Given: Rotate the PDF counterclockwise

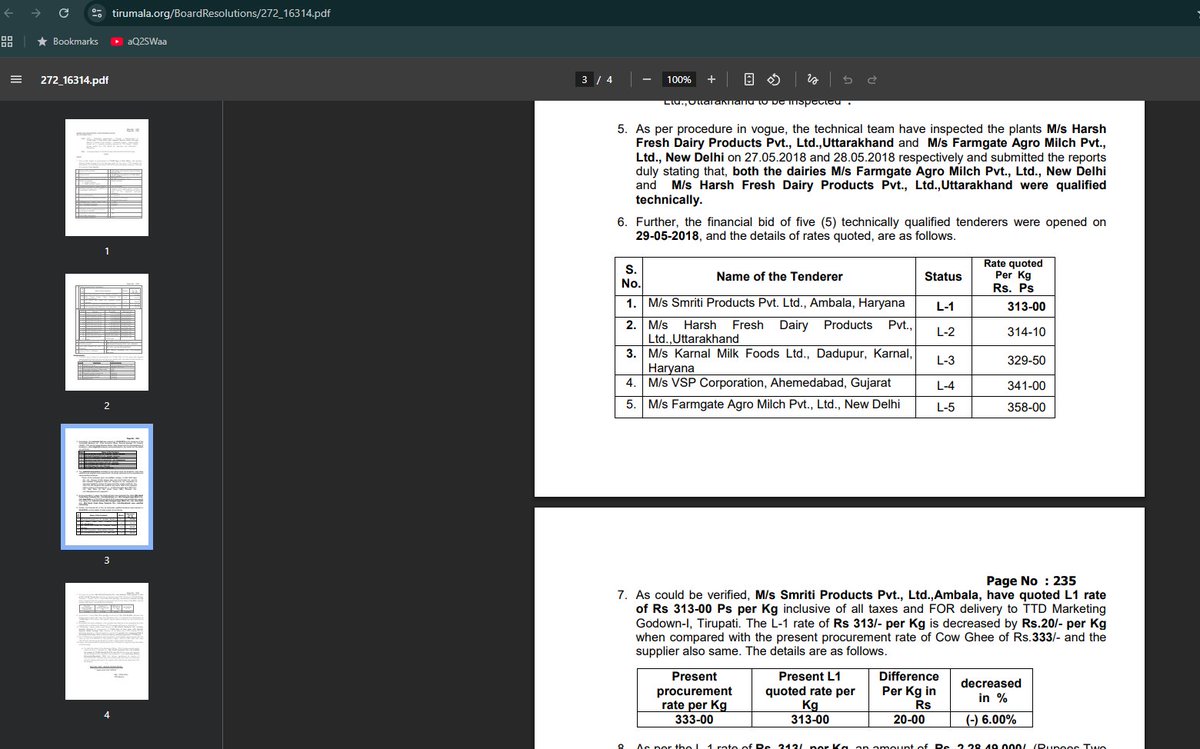Looking at the screenshot, I should (773, 80).
